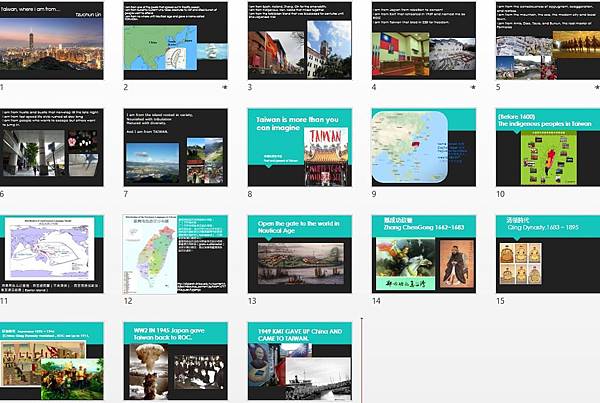This screenshot has width=600, height=403.
Task: Select slide 2 with the China and Taiwan map
Action: (176, 41)
